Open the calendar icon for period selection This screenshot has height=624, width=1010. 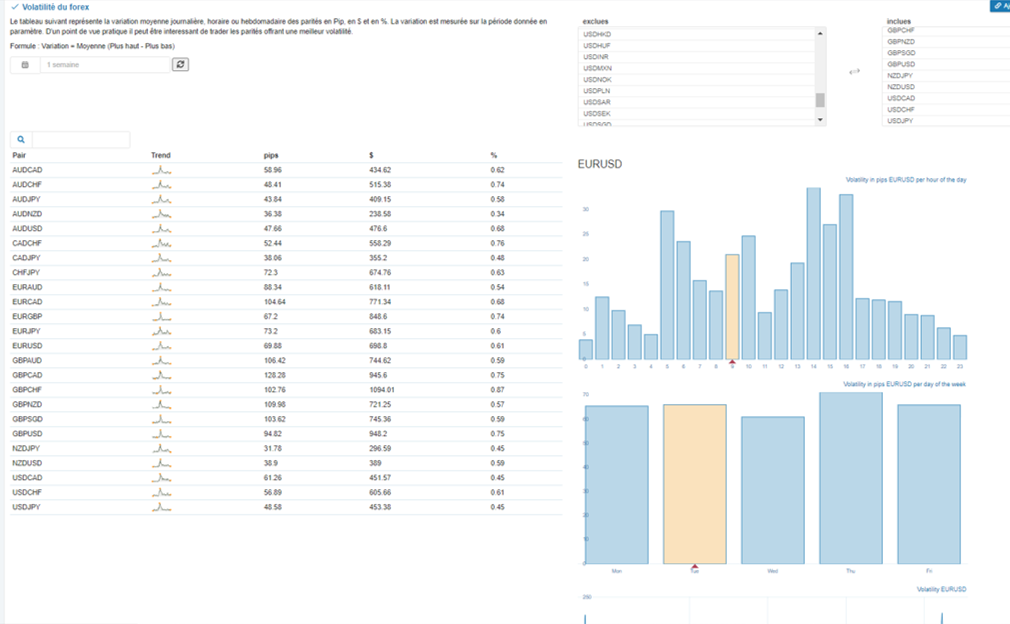click(x=25, y=65)
